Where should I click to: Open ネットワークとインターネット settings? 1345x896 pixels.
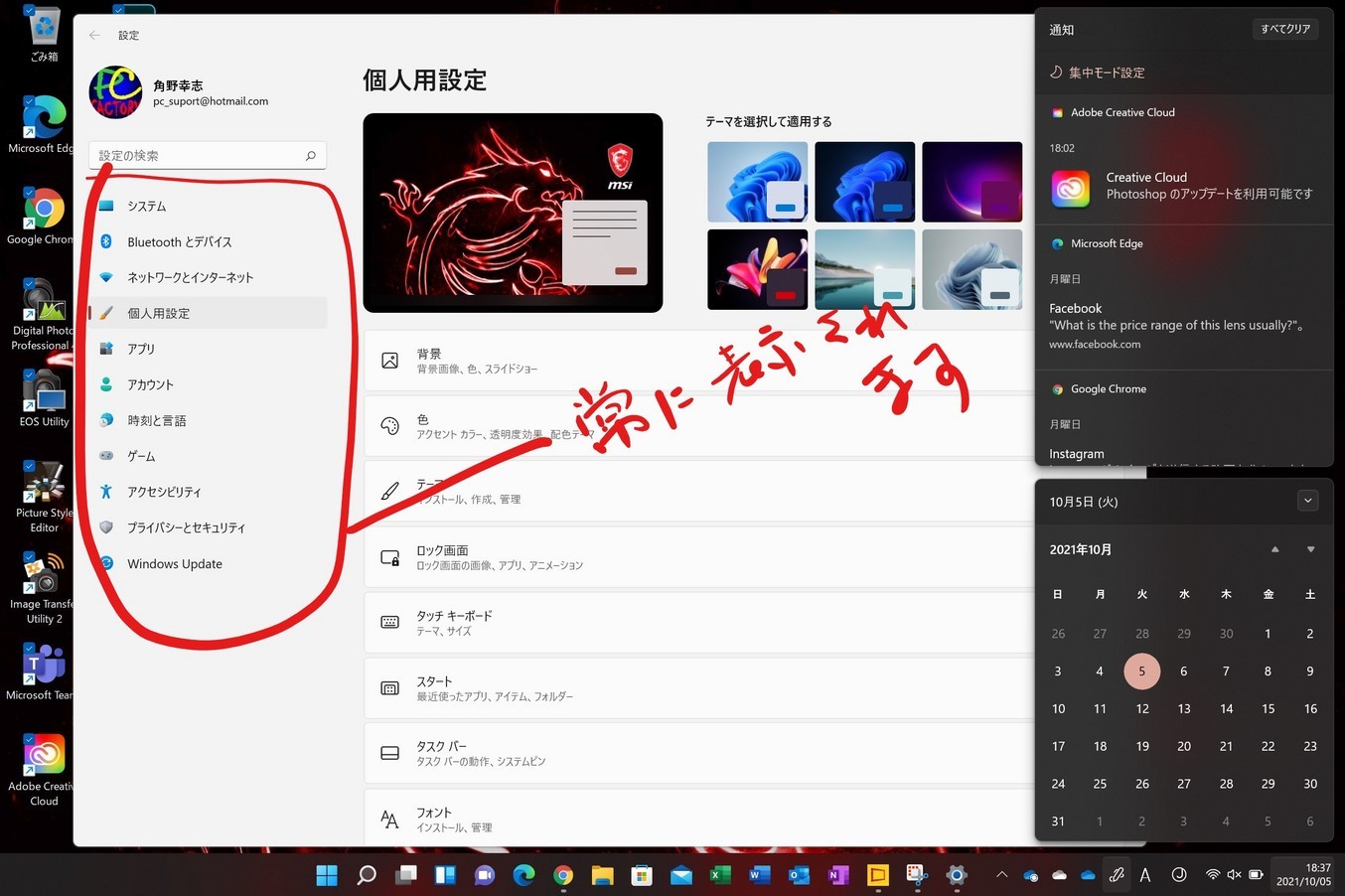coord(208,277)
